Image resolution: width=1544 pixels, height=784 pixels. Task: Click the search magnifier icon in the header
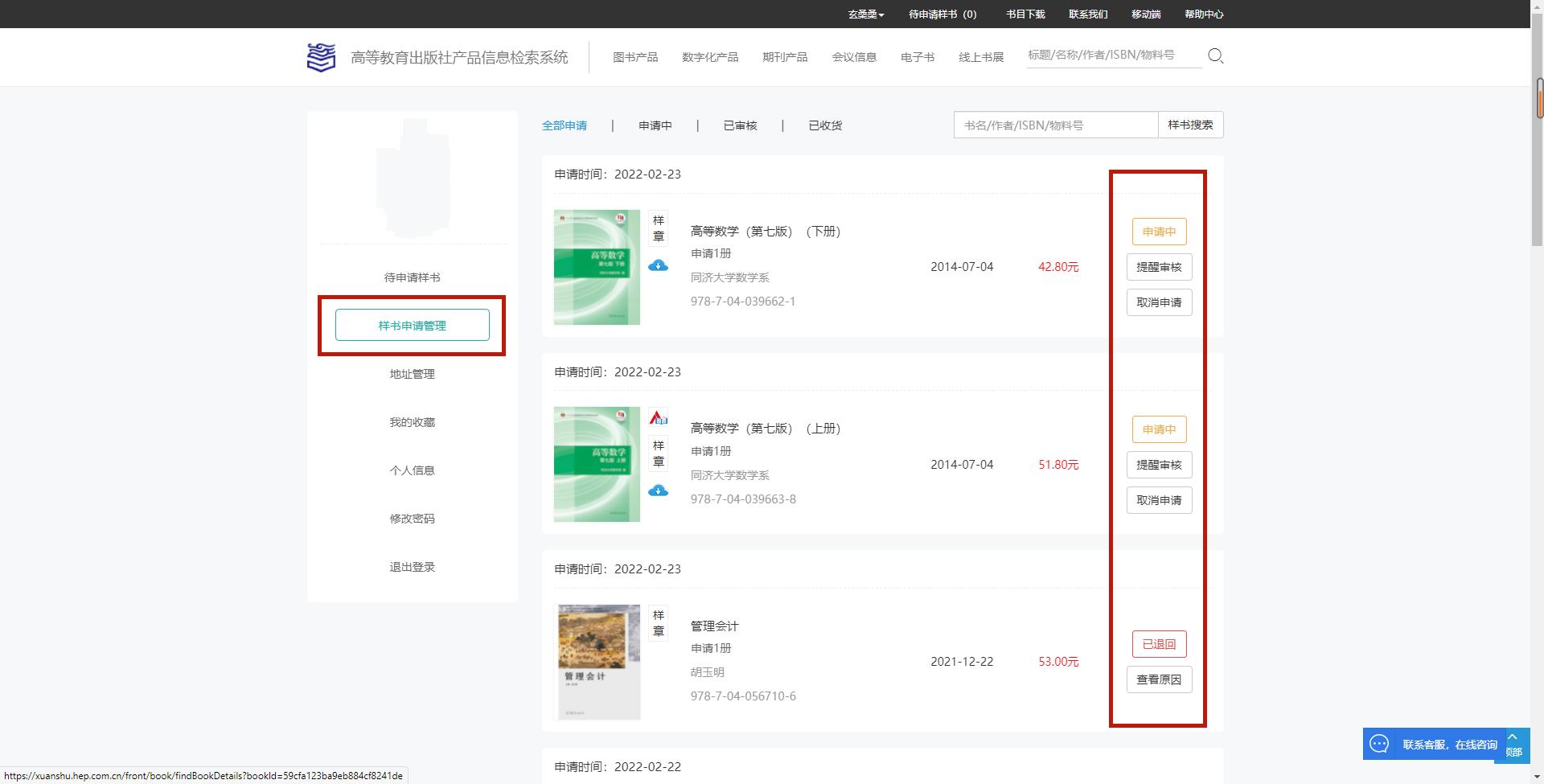pyautogui.click(x=1215, y=55)
